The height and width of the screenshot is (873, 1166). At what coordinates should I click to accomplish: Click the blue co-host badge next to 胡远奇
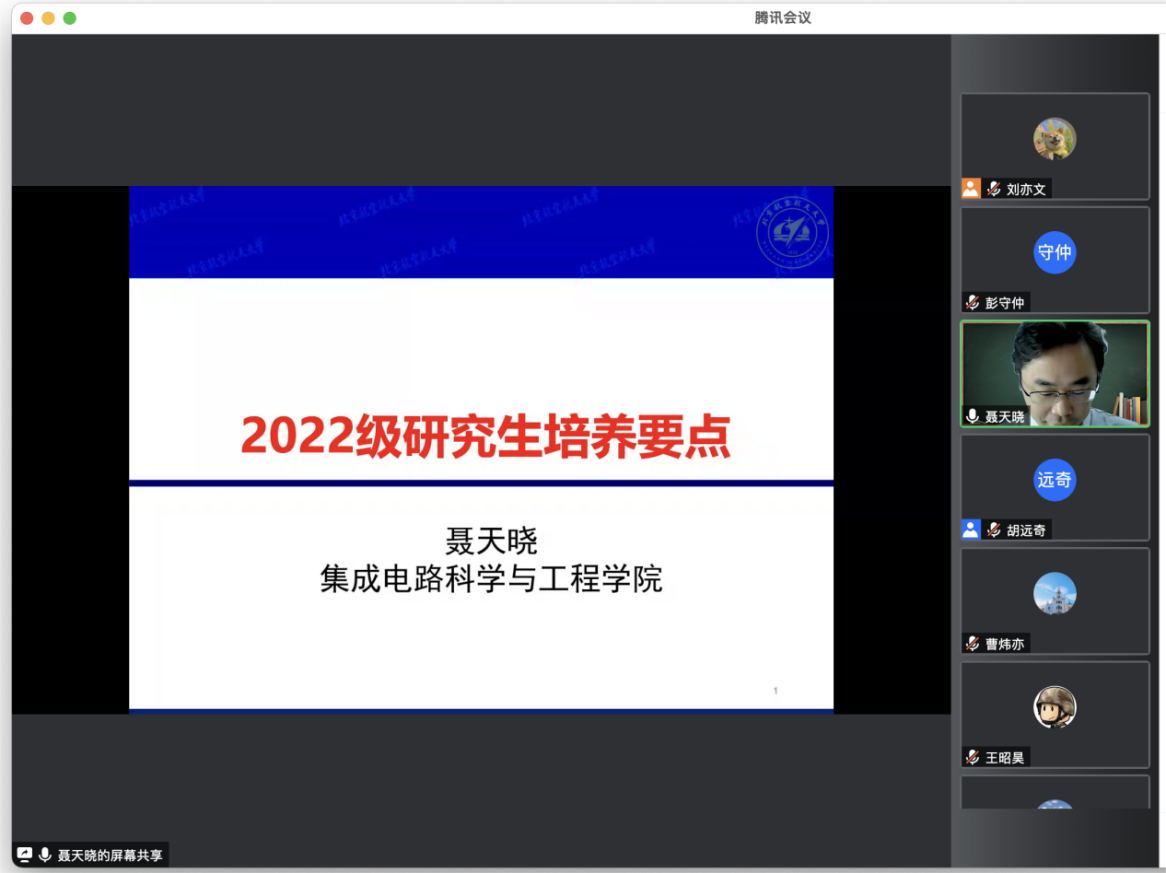coord(970,530)
